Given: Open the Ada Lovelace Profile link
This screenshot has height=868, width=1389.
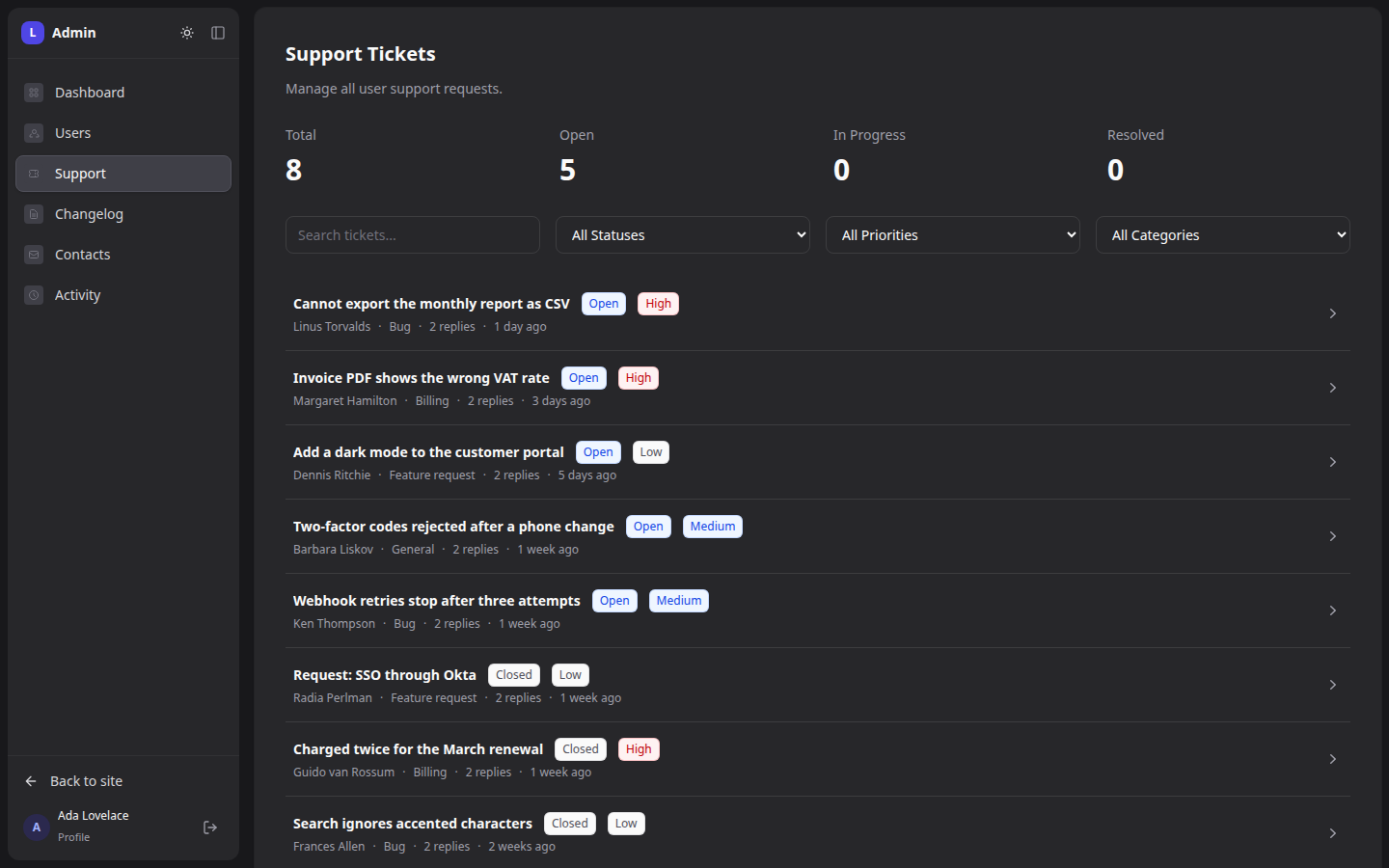Looking at the screenshot, I should (93, 827).
